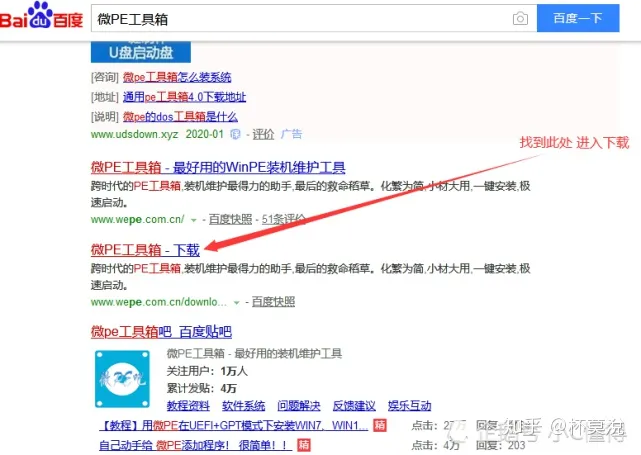641x455 pixels.
Task: Click the 回复: 203 stat text
Action: coord(500,445)
